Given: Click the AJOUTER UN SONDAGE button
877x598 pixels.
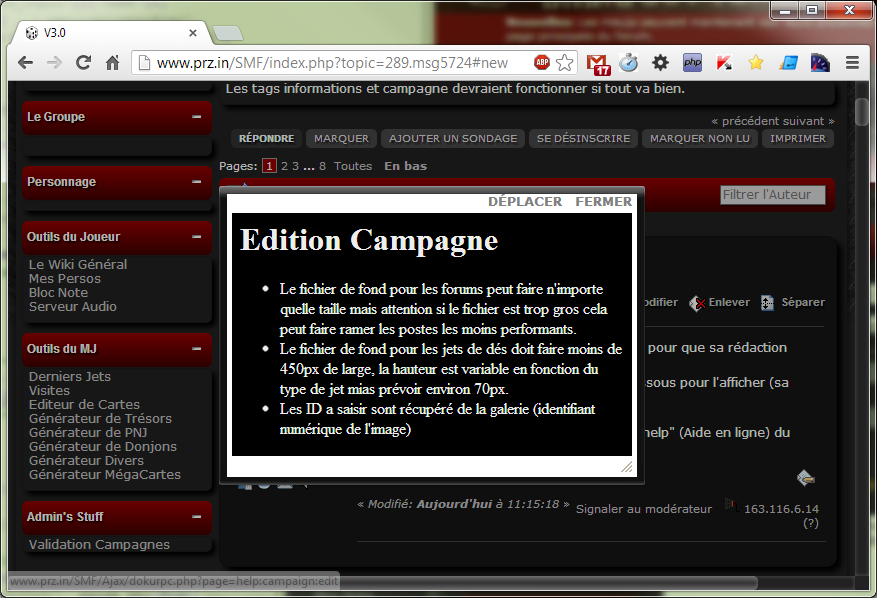Looking at the screenshot, I should [x=453, y=138].
